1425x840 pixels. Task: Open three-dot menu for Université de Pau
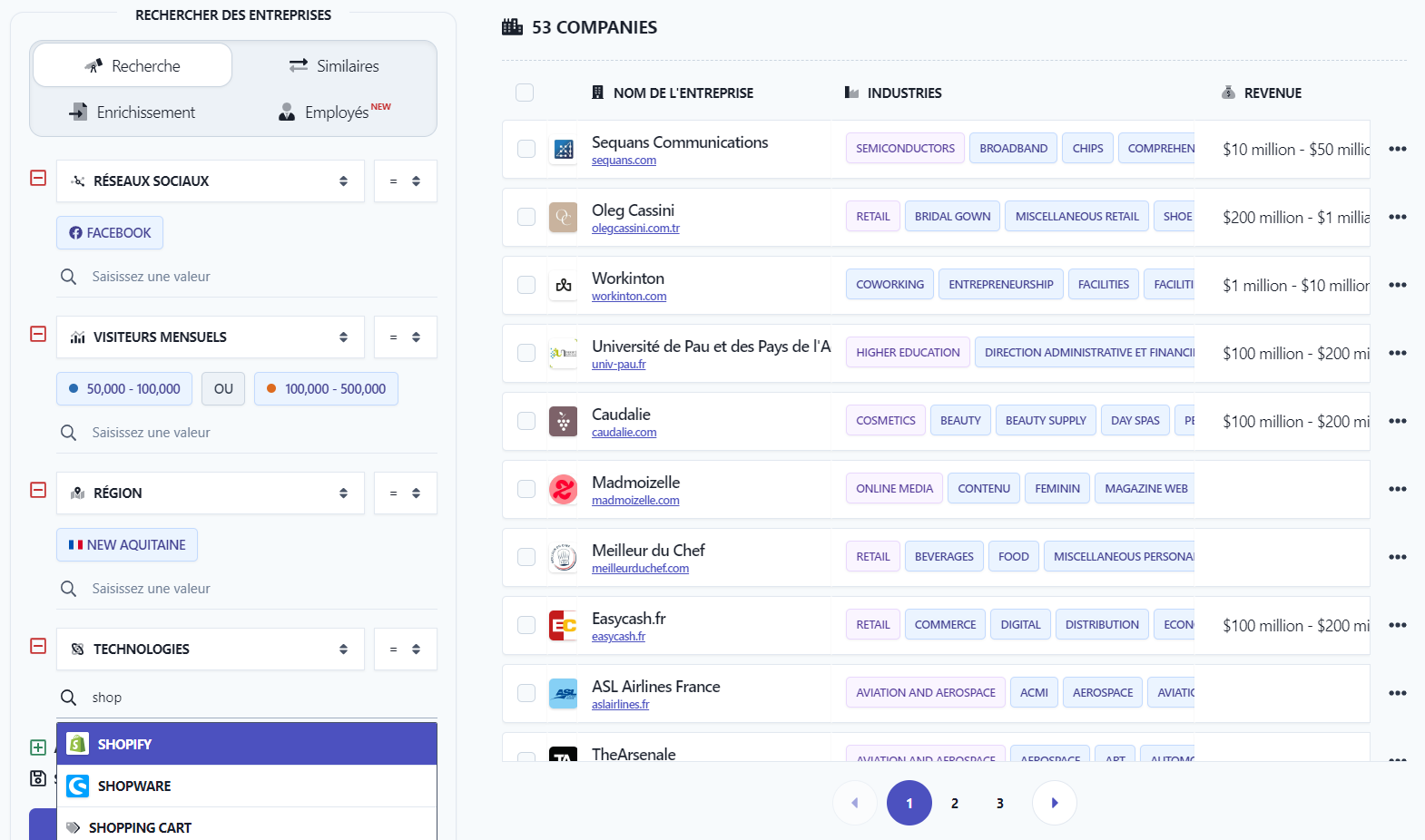click(1398, 353)
